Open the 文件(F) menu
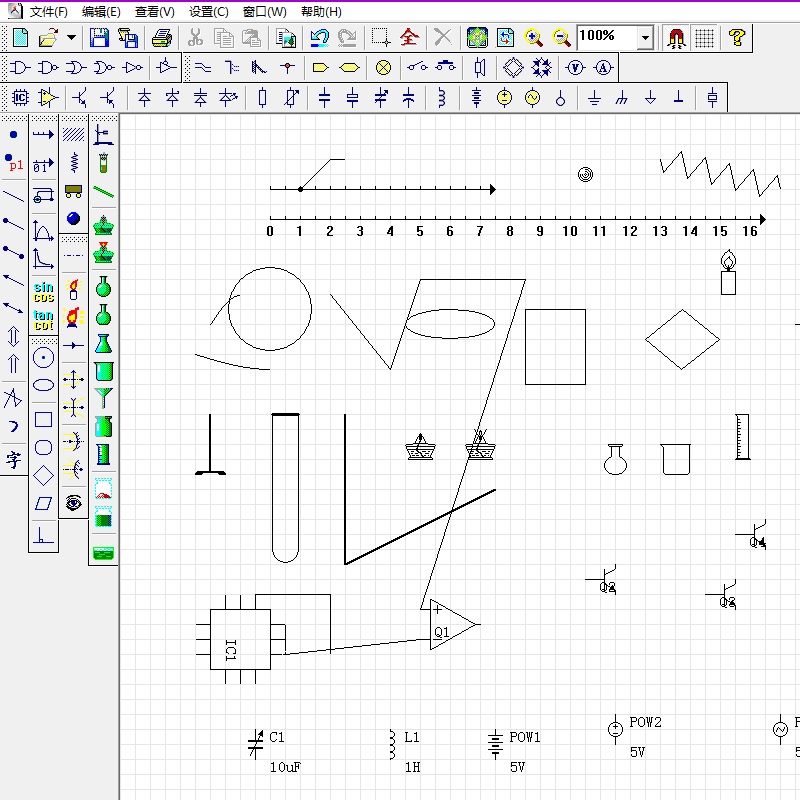800x800 pixels. (x=48, y=11)
